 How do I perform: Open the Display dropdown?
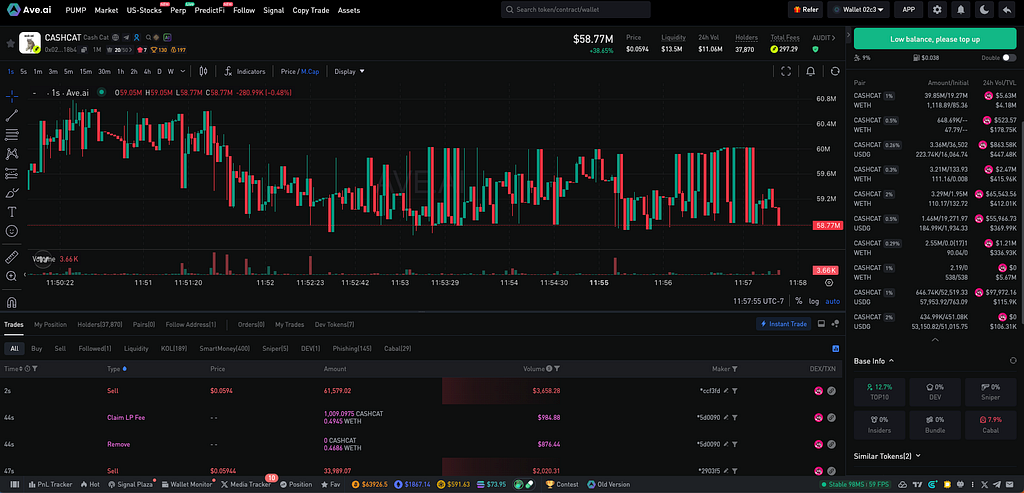click(x=349, y=71)
